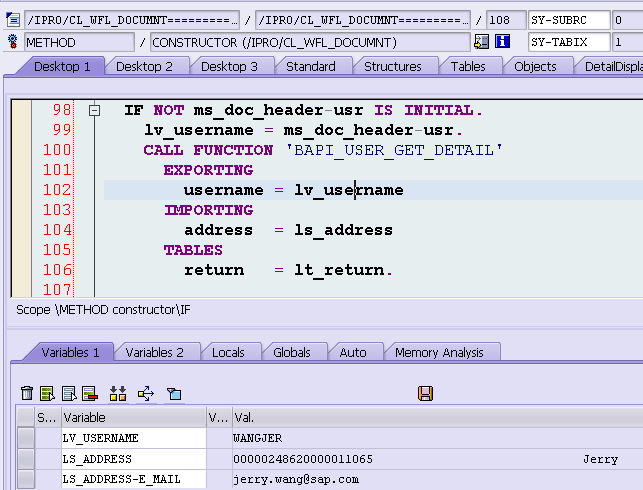Click the Val. column header

click(438, 417)
